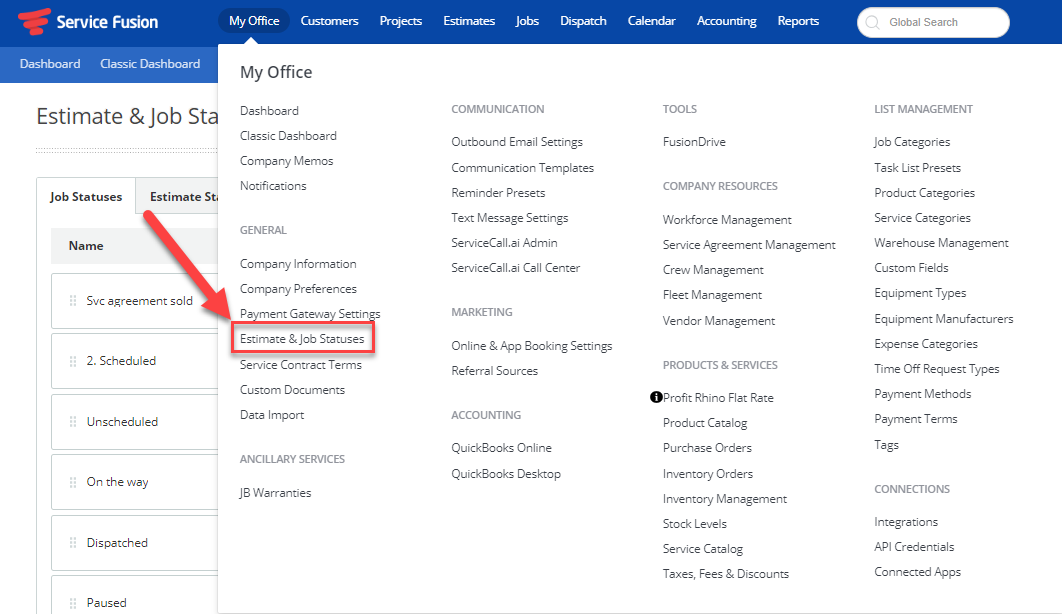Select Dashboard under My Office menu
The height and width of the screenshot is (614, 1062).
tap(269, 110)
